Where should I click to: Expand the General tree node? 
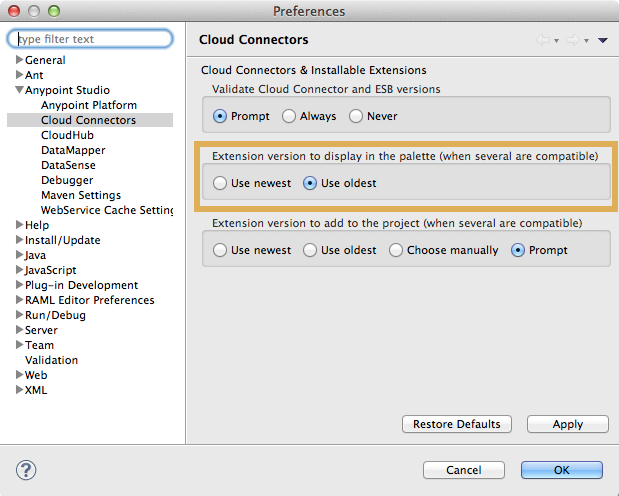click(19, 60)
